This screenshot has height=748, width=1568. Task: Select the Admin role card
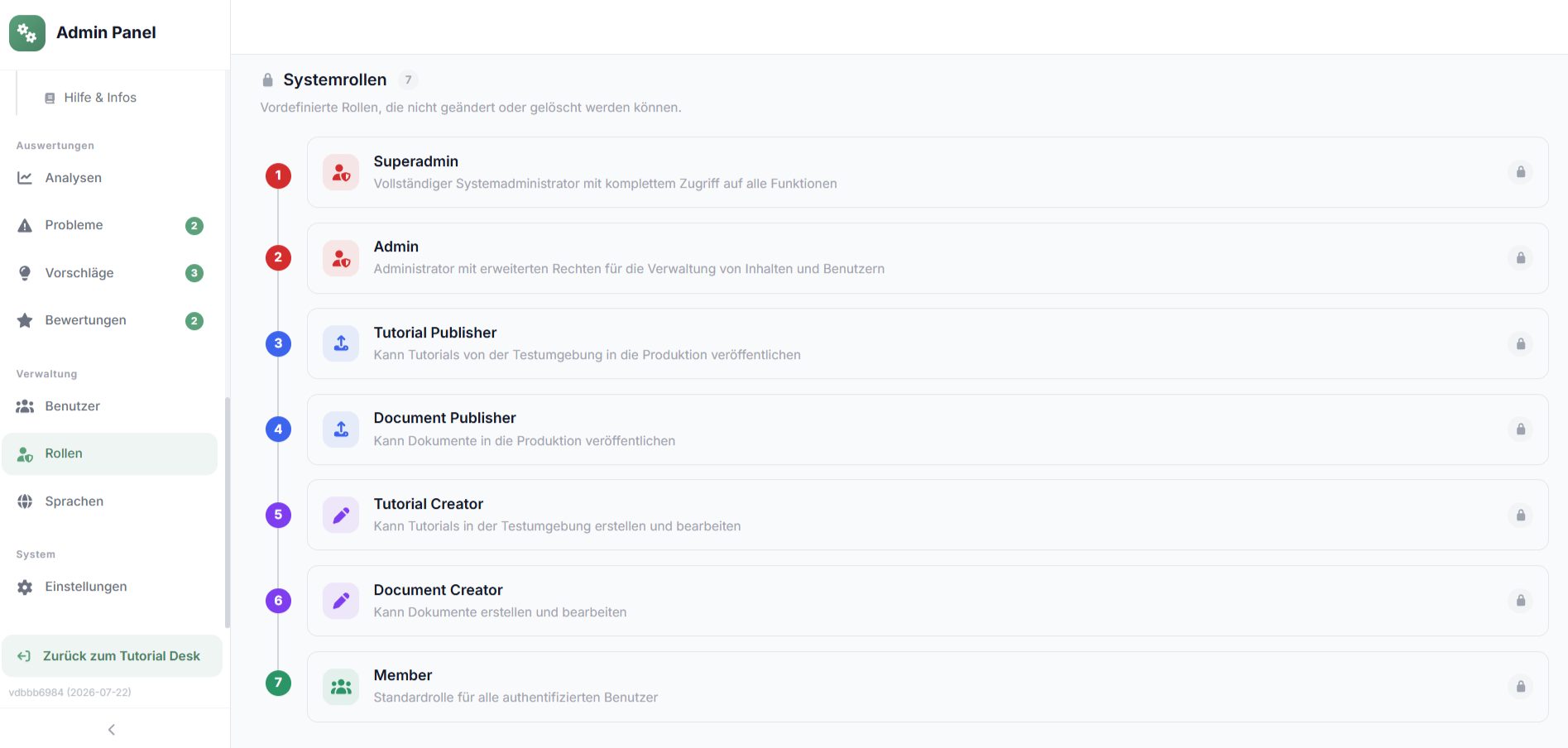[x=928, y=258]
